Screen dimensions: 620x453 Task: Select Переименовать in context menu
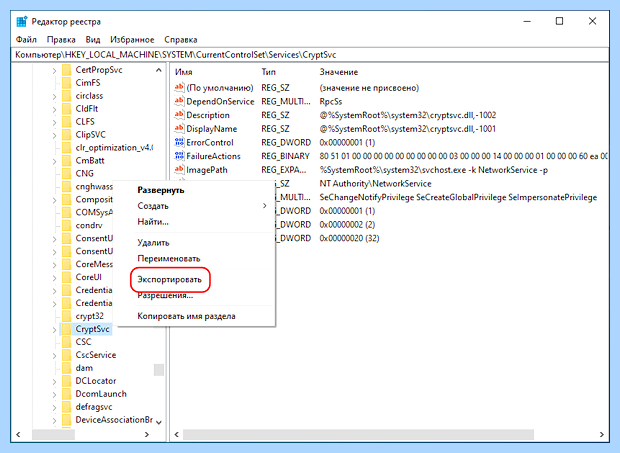coord(168,259)
